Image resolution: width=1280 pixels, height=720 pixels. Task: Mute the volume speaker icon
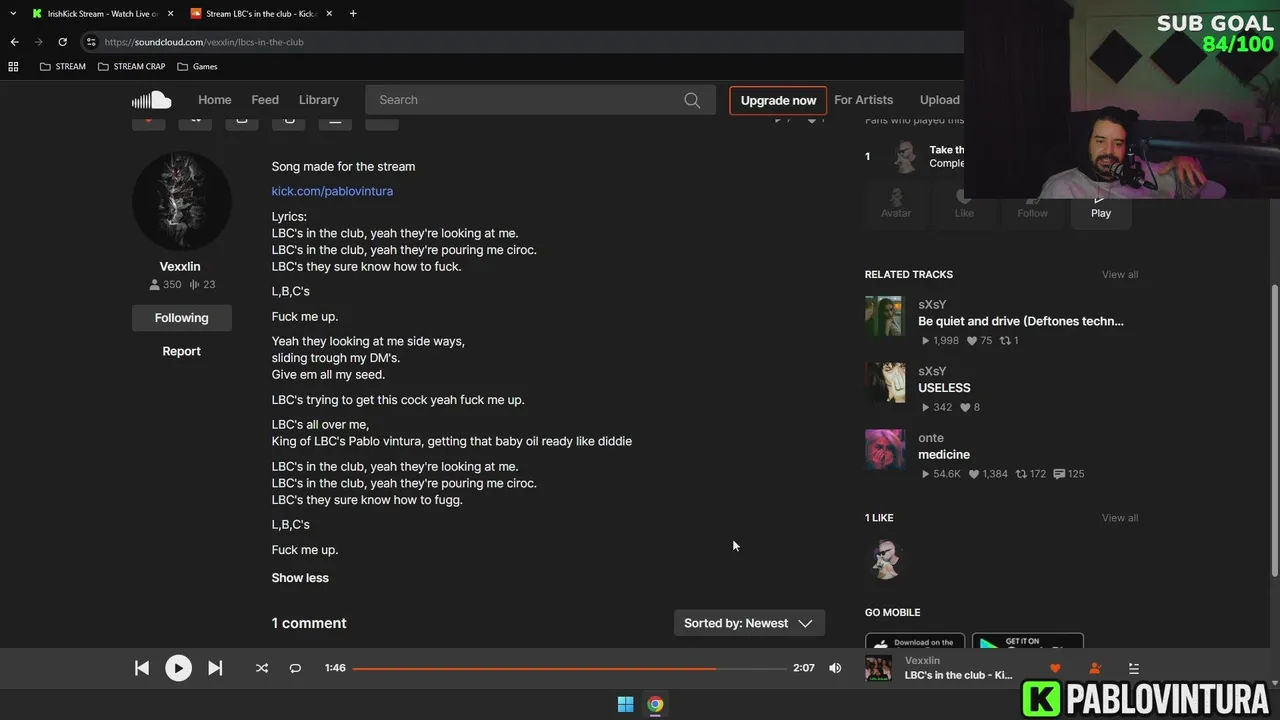tap(835, 668)
